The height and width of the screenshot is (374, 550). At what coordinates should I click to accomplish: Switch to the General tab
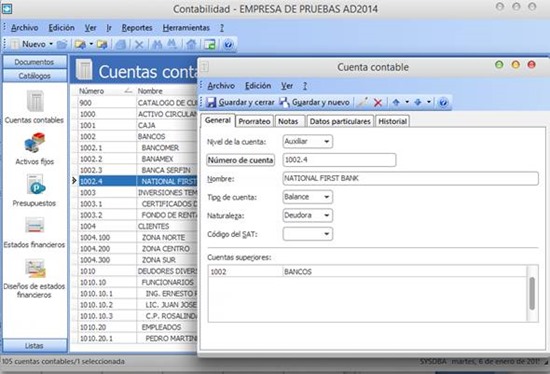click(x=218, y=121)
